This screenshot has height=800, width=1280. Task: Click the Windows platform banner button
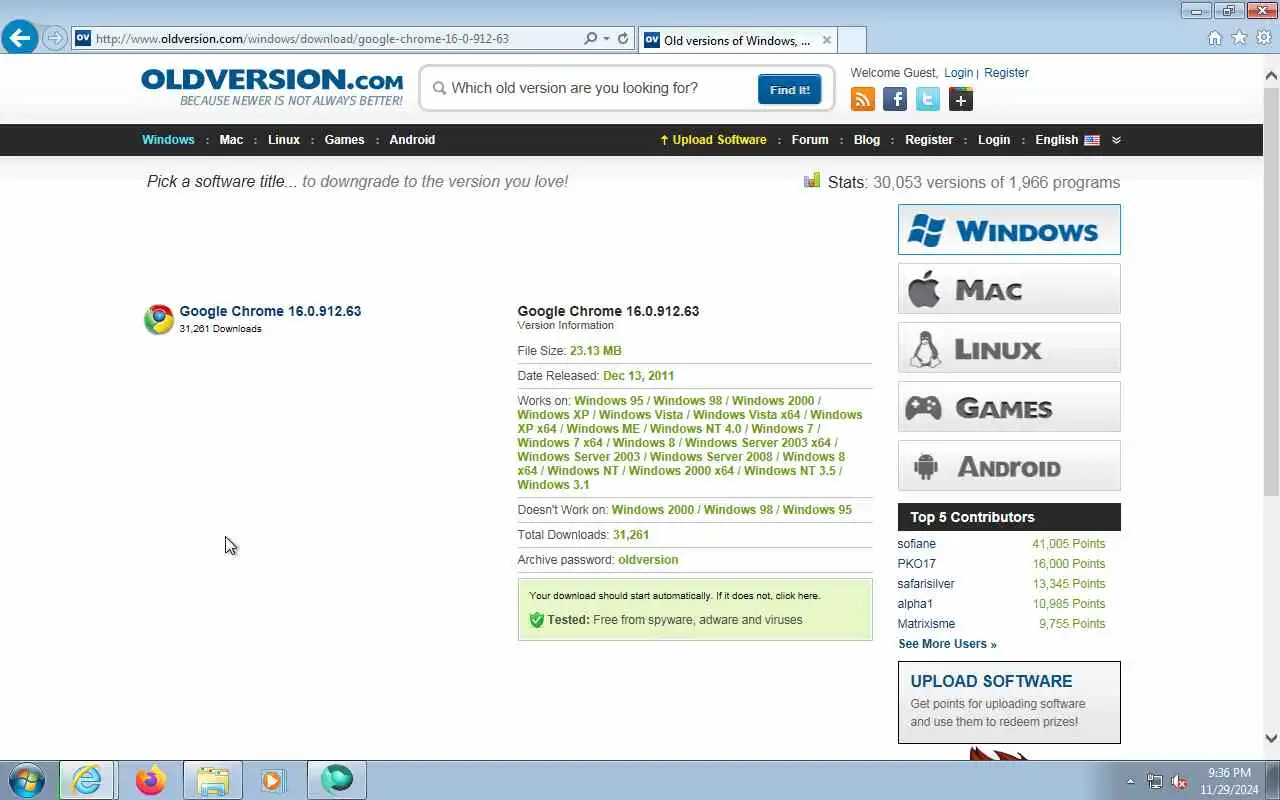[x=1009, y=230]
